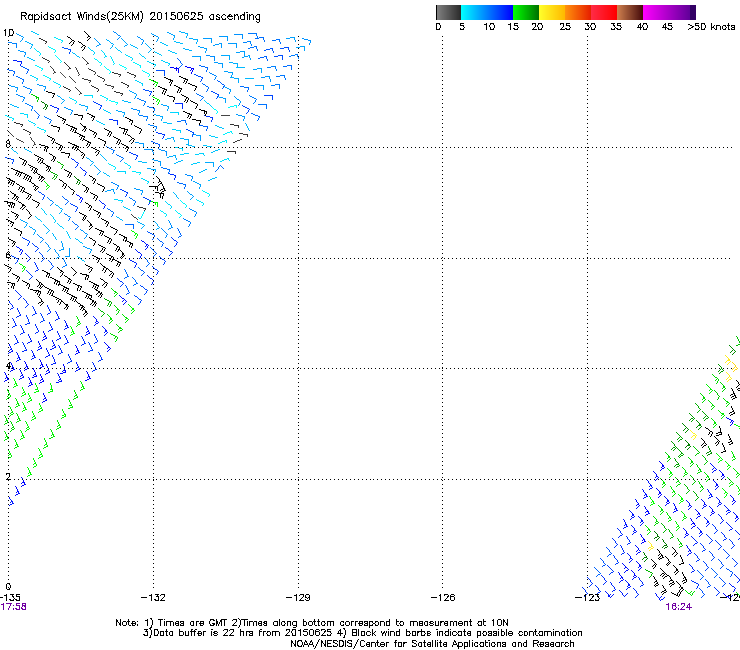Click the '-126' longitude axis label
Image resolution: width=740 pixels, height=650 pixels.
coord(443,598)
